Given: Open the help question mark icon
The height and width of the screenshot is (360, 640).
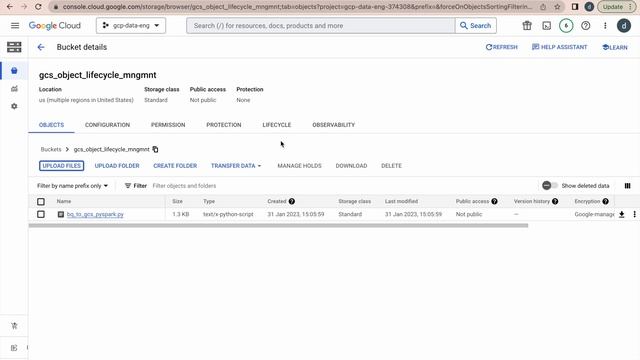Looking at the screenshot, I should pos(585,26).
